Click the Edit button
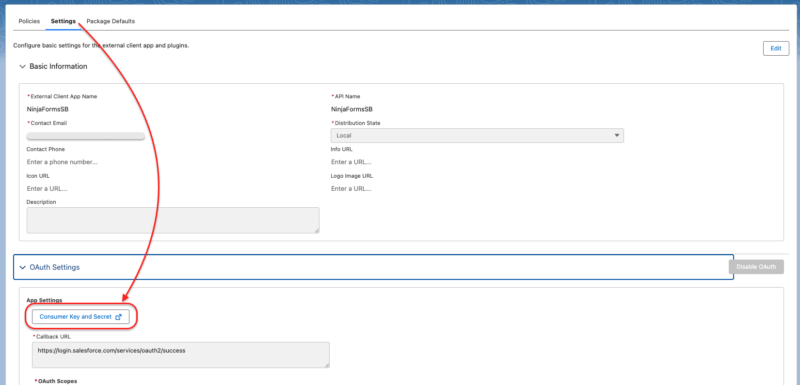Viewport: 800px width, 385px height. [776, 48]
